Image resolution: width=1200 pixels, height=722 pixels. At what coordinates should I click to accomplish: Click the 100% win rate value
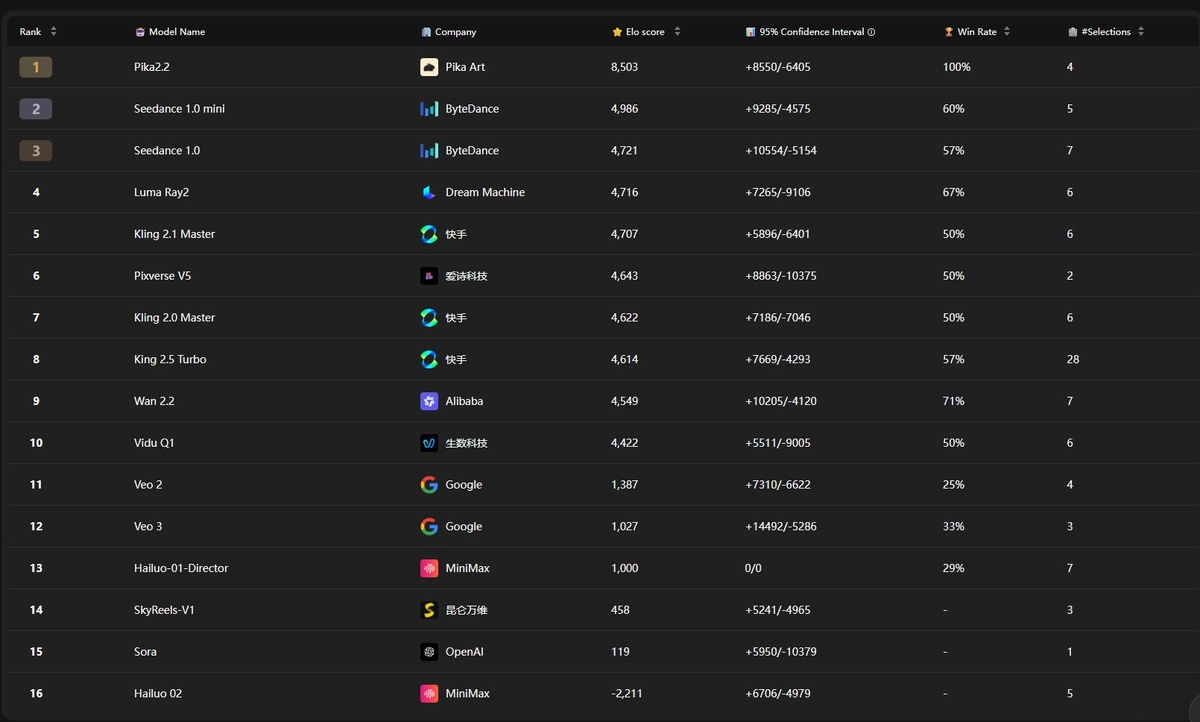pyautogui.click(x=957, y=67)
